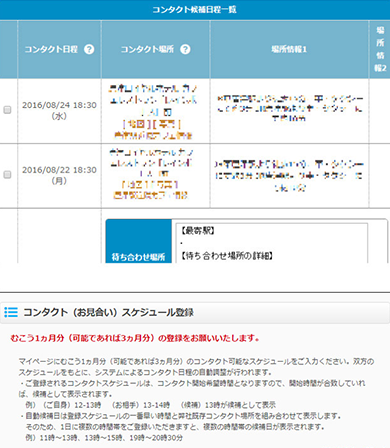The height and width of the screenshot is (448, 390).
Task: Open help icon beside コンタクト日程 header
Action: (89, 49)
